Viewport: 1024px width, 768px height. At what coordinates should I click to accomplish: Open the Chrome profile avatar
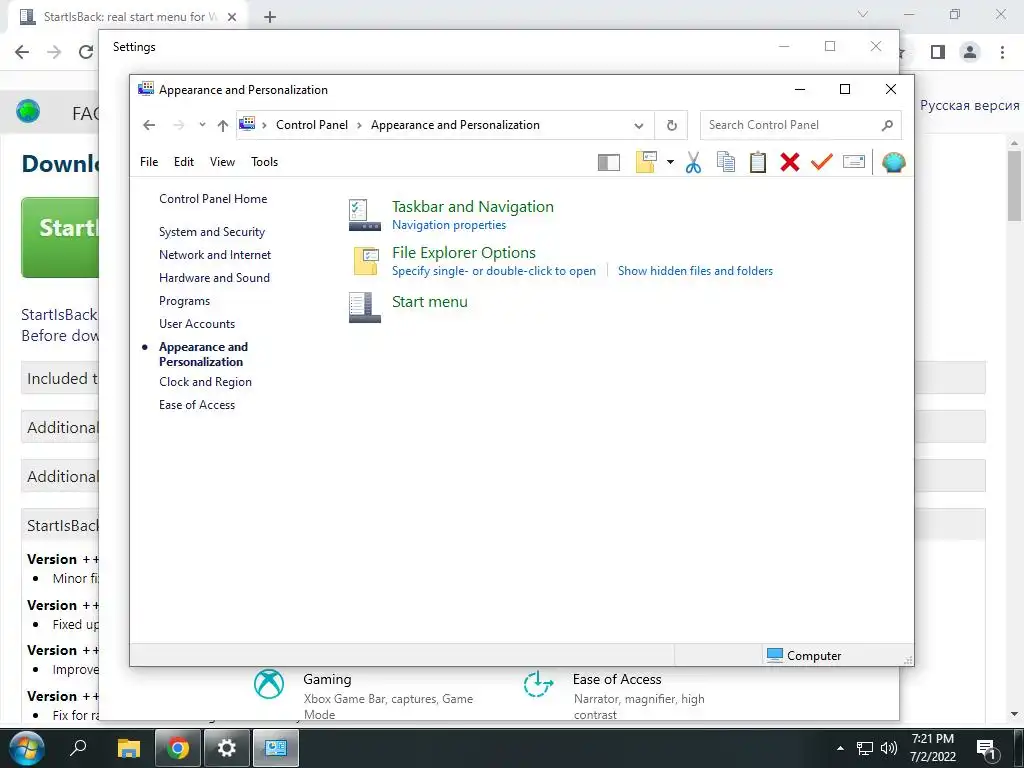[x=970, y=52]
